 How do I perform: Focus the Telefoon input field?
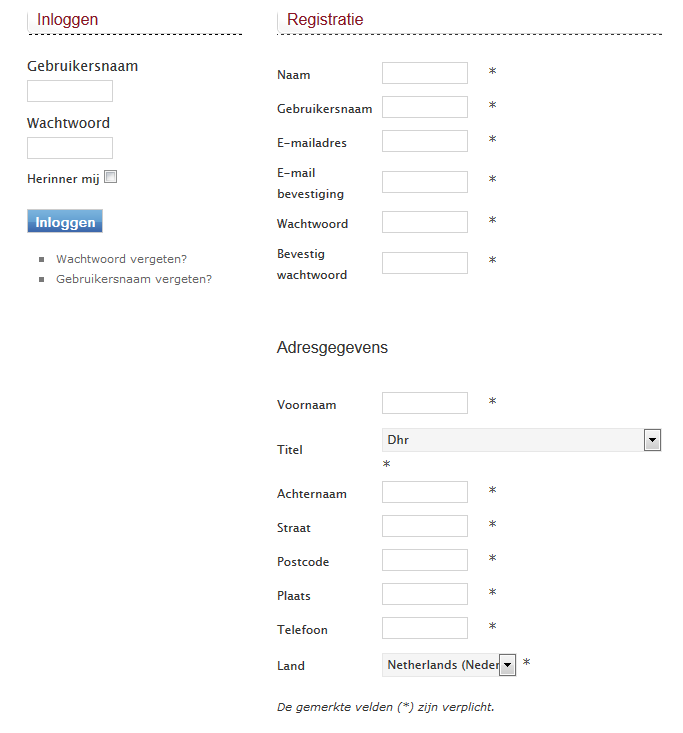425,628
